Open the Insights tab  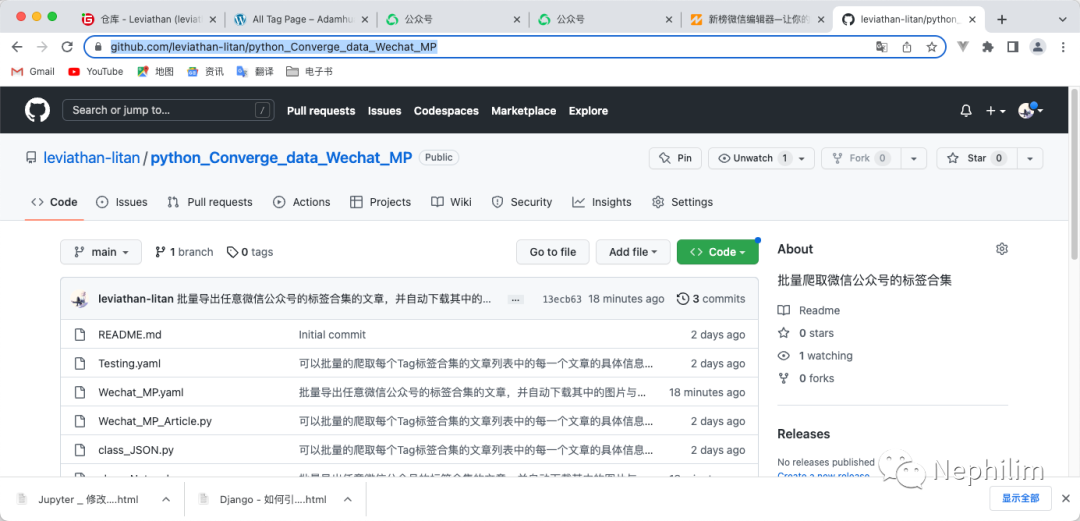coord(601,202)
